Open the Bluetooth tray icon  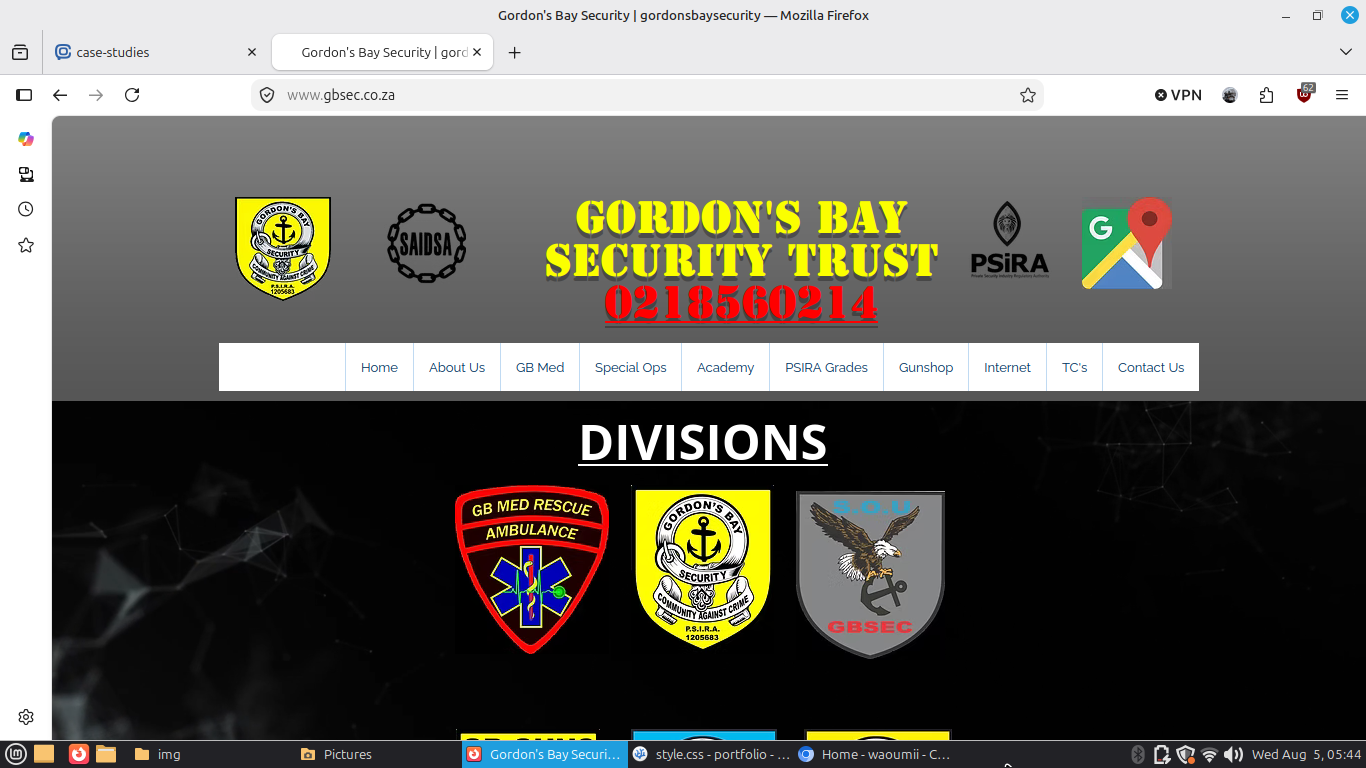click(x=1138, y=755)
